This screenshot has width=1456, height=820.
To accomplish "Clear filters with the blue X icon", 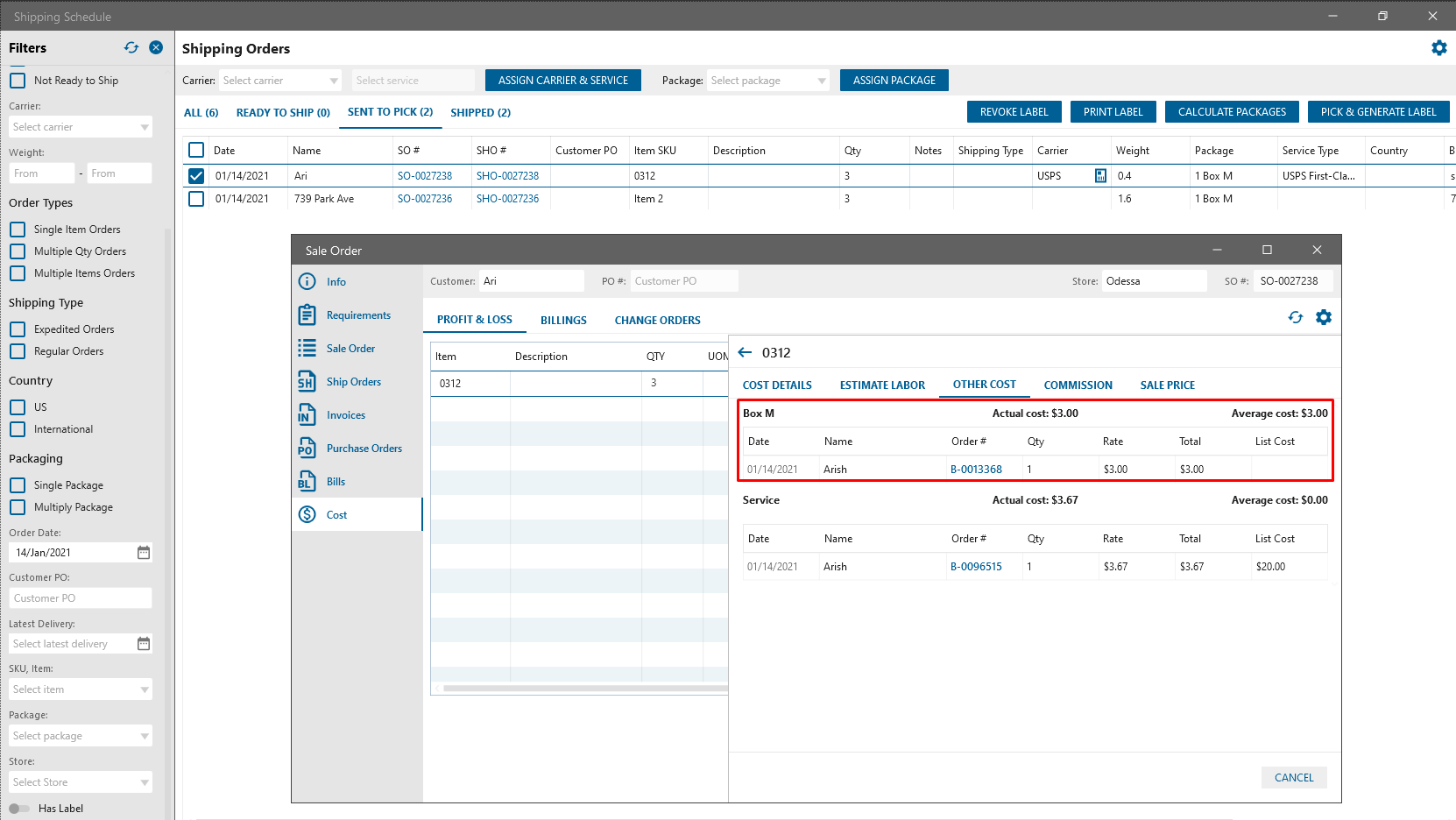I will [x=156, y=47].
